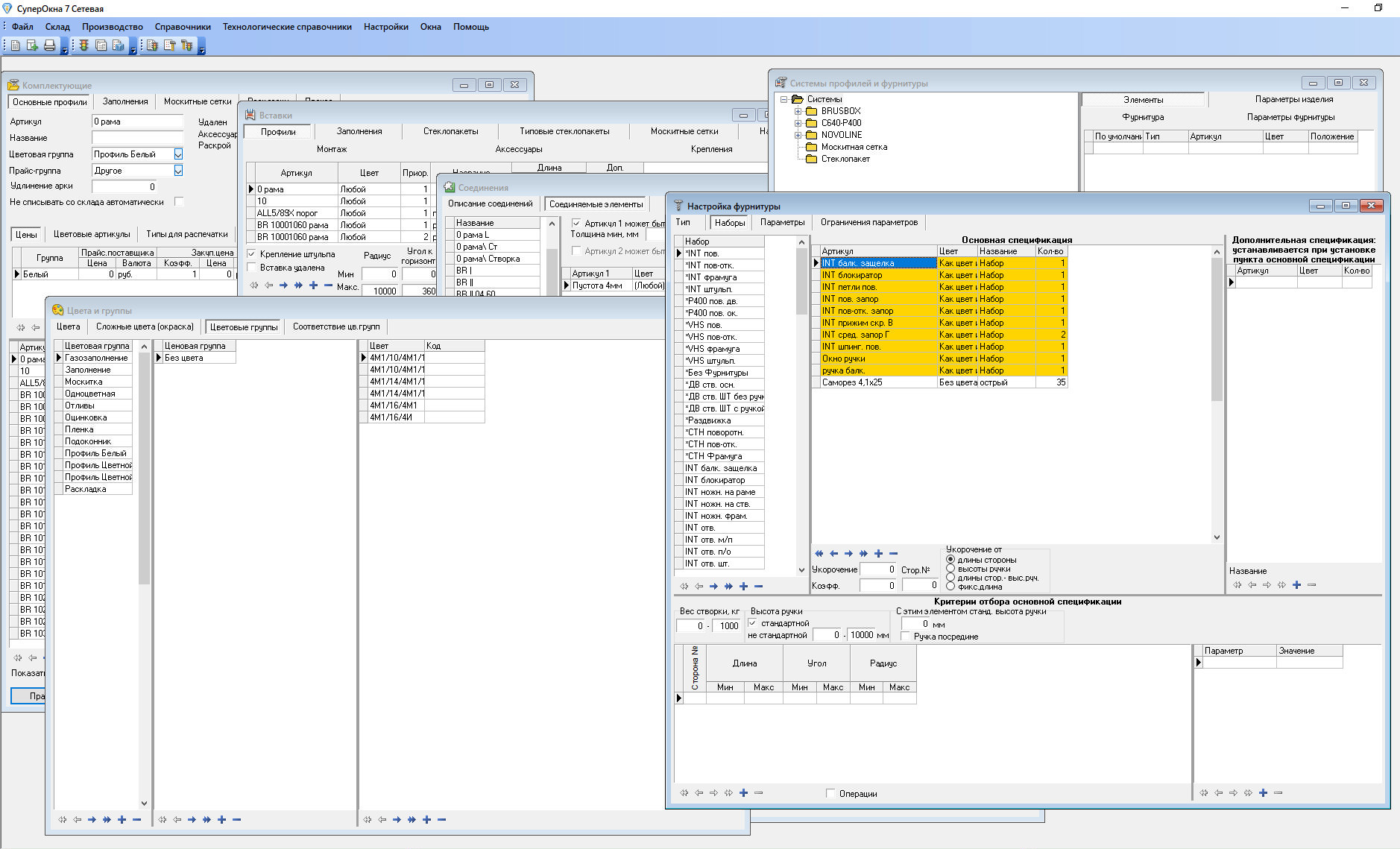Expand the NOVOLINE tree node
Screen dimensions: 1400x849
pos(798,135)
